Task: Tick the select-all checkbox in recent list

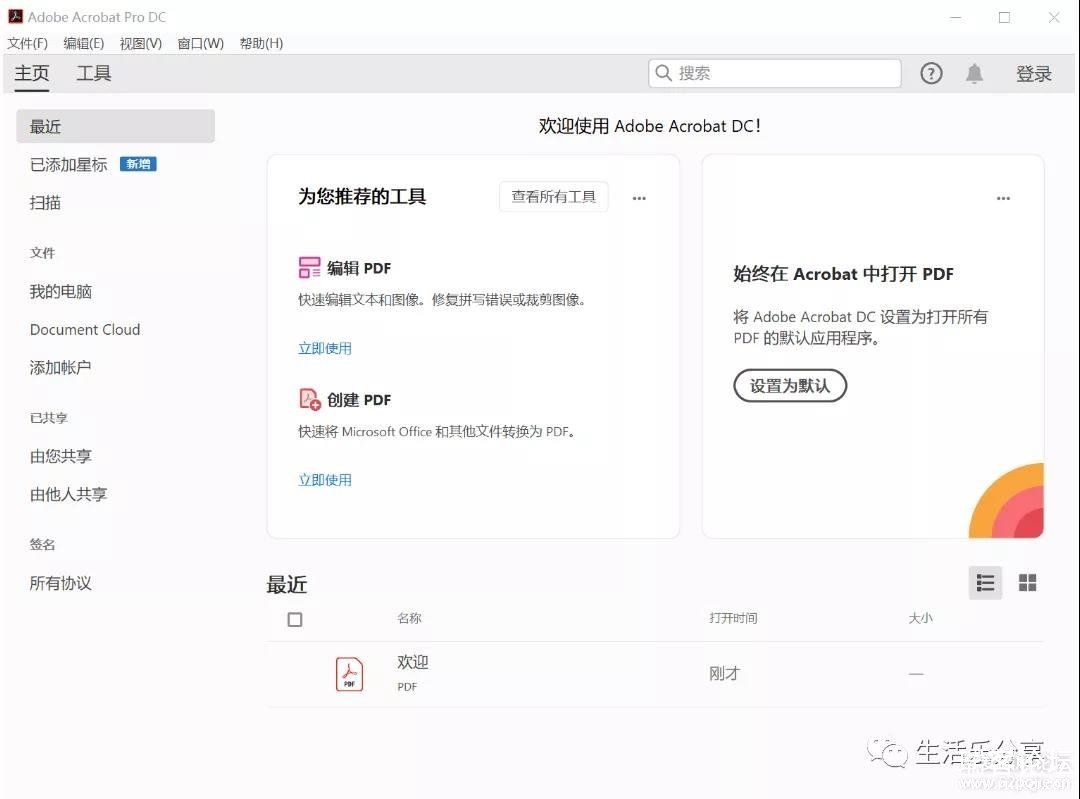Action: point(295,619)
